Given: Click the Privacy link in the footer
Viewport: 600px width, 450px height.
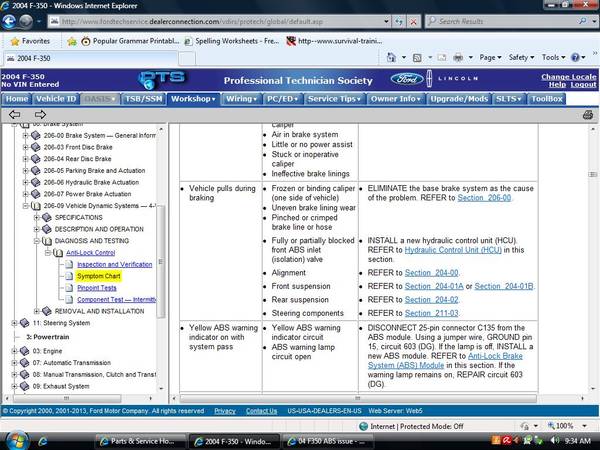Looking at the screenshot, I should coord(225,411).
